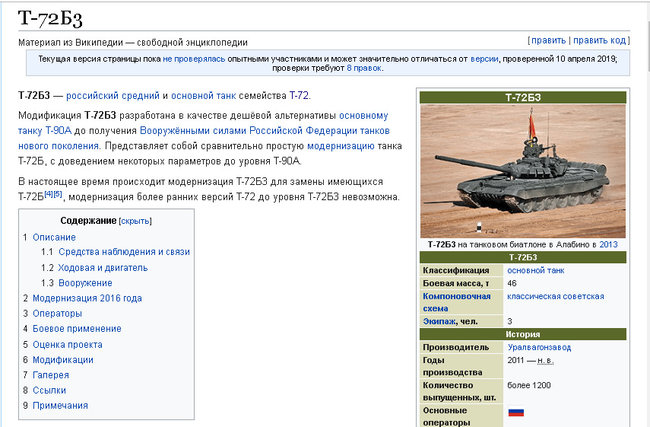Click the 'Содержание' contents heading
650x427 pixels.
[x=88, y=221]
